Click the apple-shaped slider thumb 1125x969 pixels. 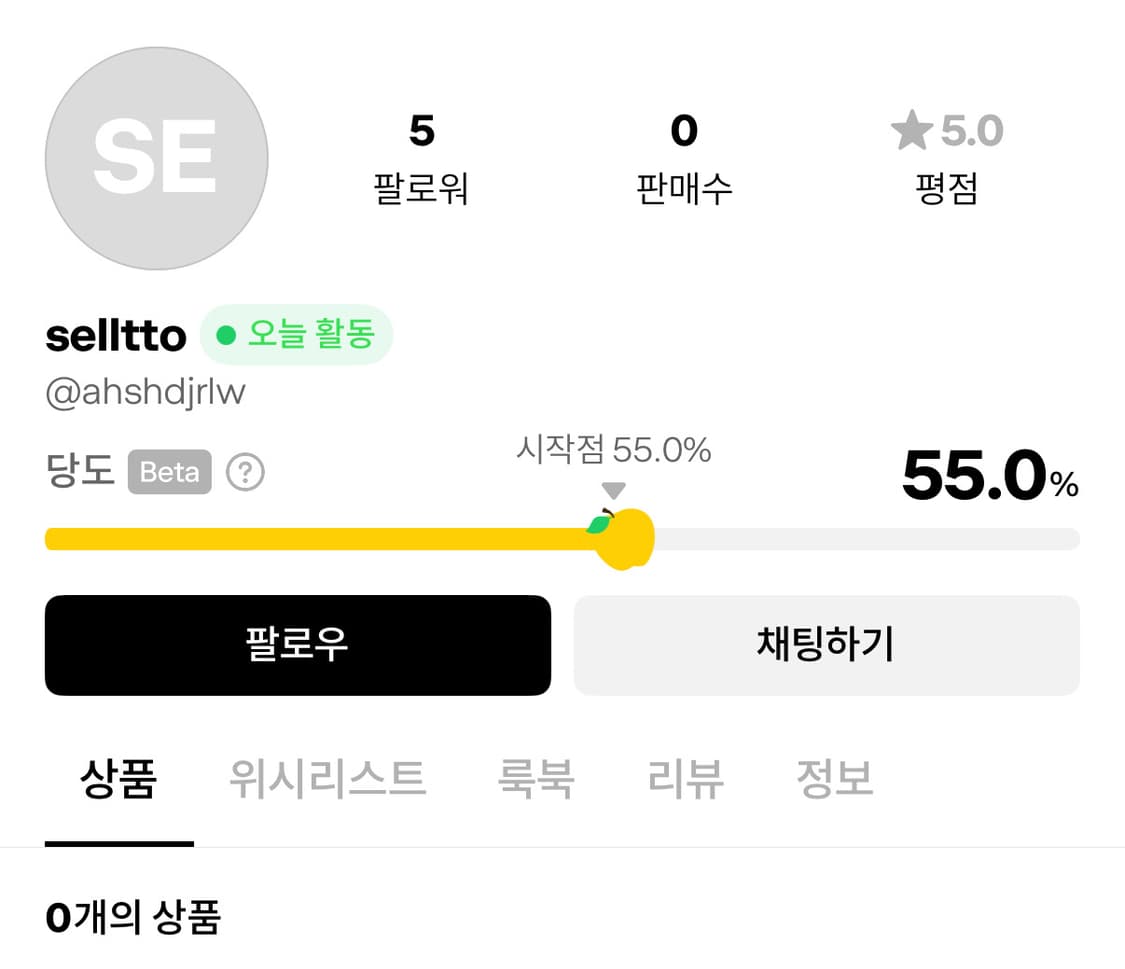[x=622, y=537]
